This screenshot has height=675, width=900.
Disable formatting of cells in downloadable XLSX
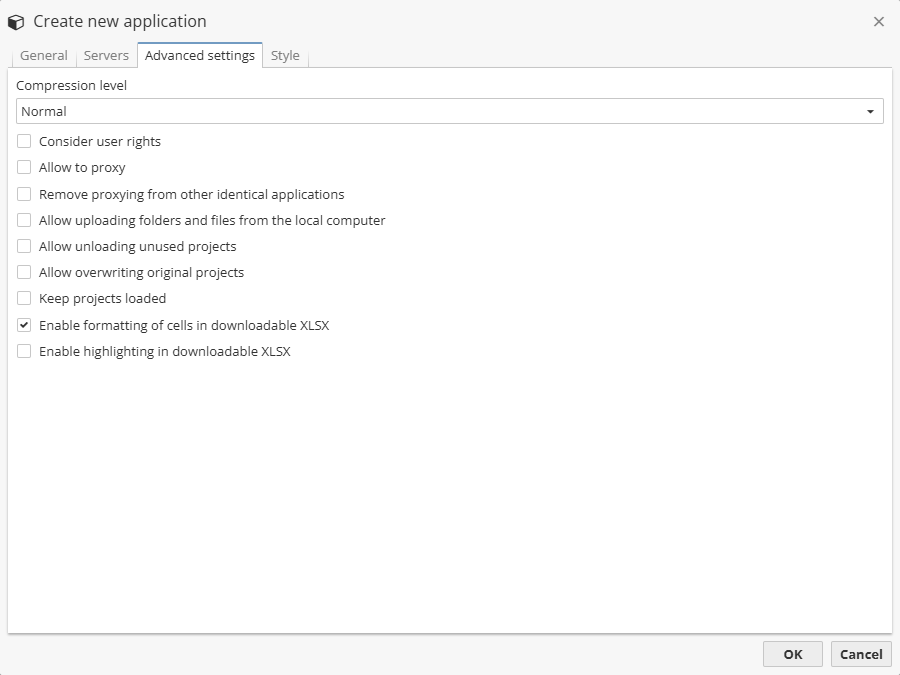[24, 325]
